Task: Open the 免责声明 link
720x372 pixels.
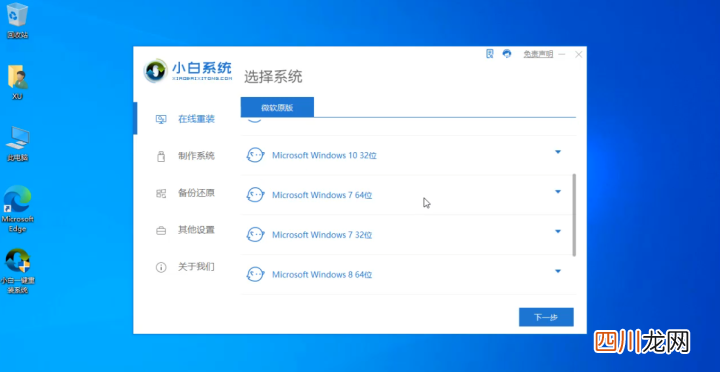Action: point(538,54)
